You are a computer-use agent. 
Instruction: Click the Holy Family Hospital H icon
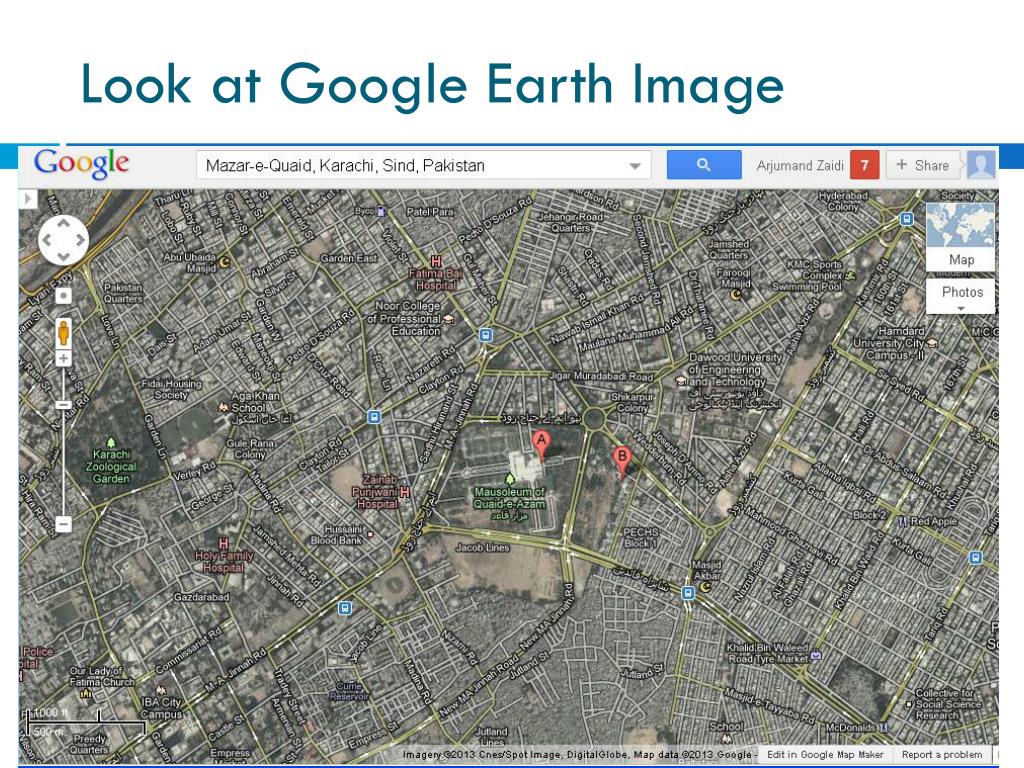(224, 543)
